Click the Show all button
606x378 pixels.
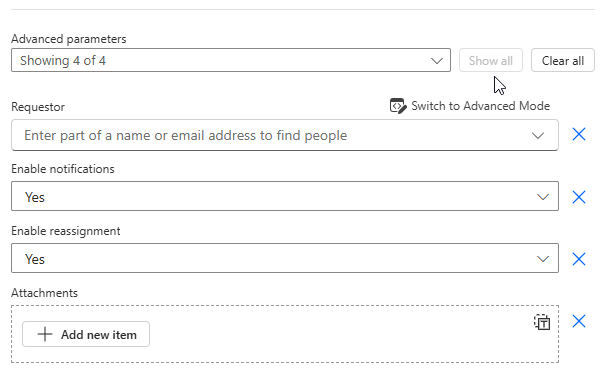pos(490,60)
